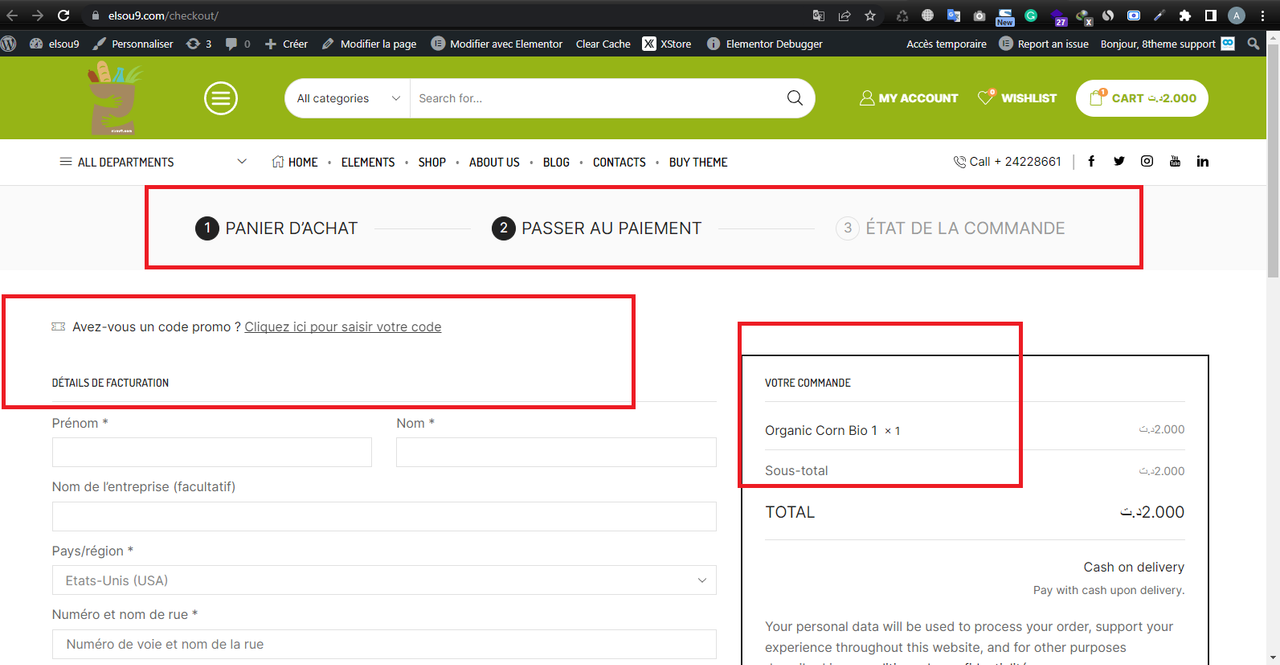The height and width of the screenshot is (665, 1280).
Task: Open BLOG in the navigation menu
Action: click(556, 162)
